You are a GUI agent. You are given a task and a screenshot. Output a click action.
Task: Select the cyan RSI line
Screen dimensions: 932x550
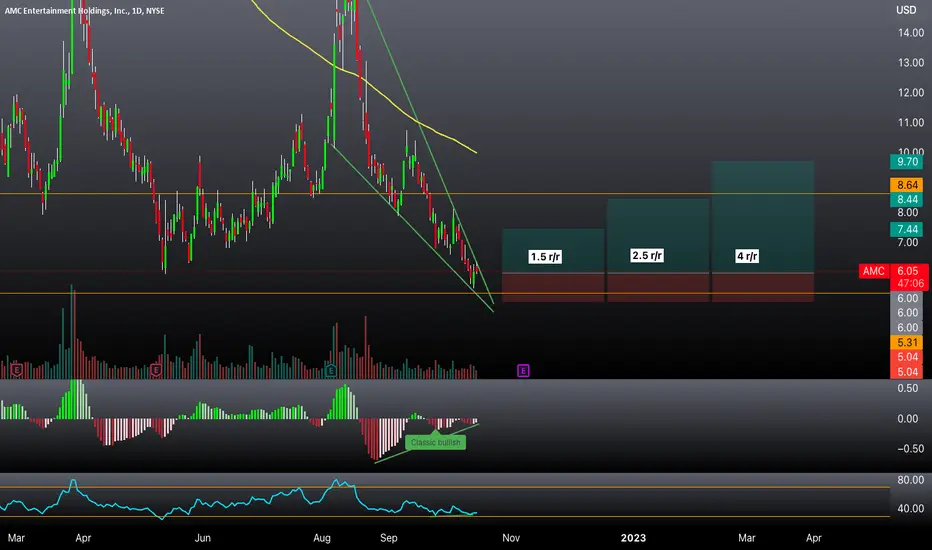238,504
